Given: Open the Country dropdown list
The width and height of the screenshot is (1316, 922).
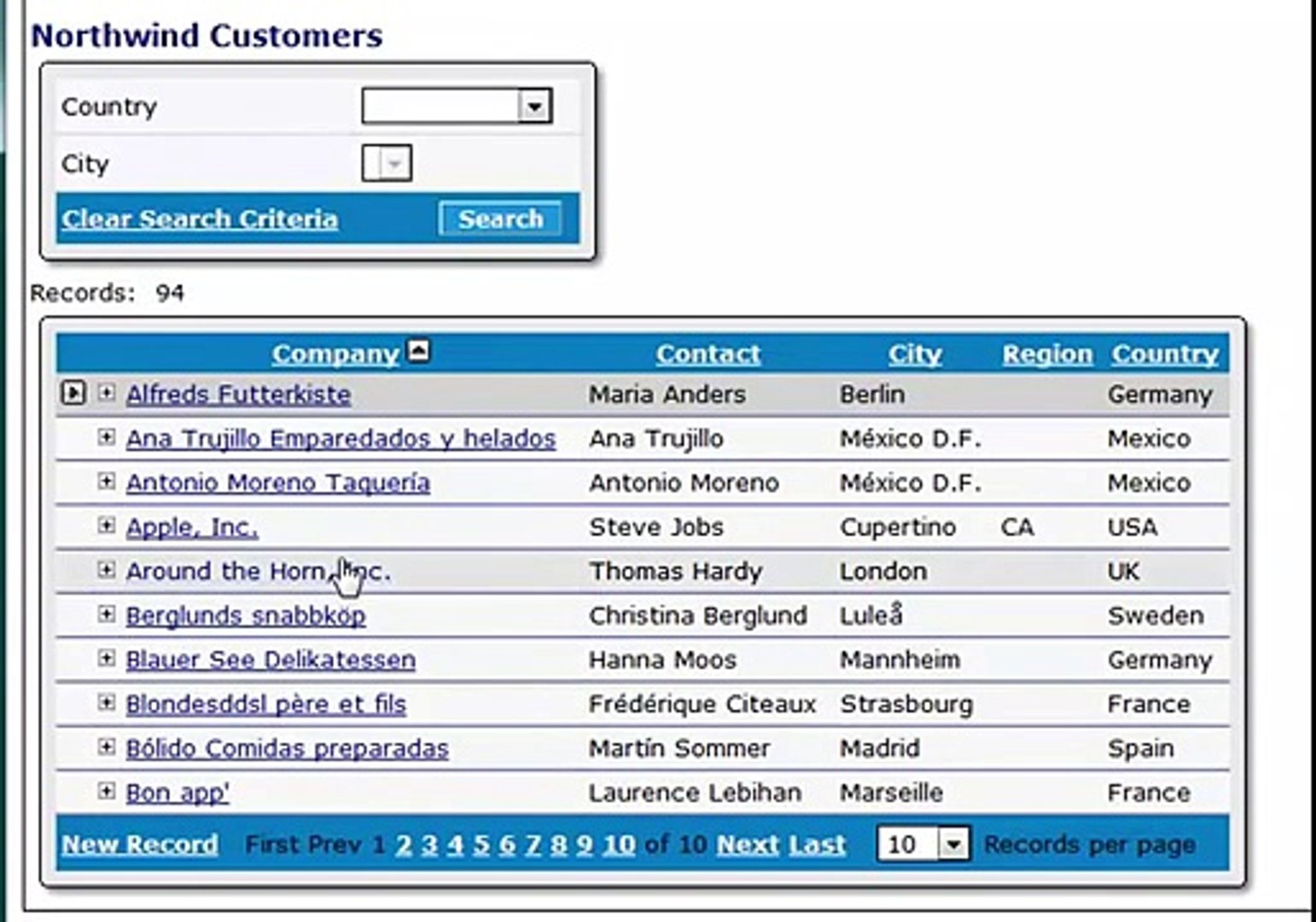Looking at the screenshot, I should (x=534, y=107).
